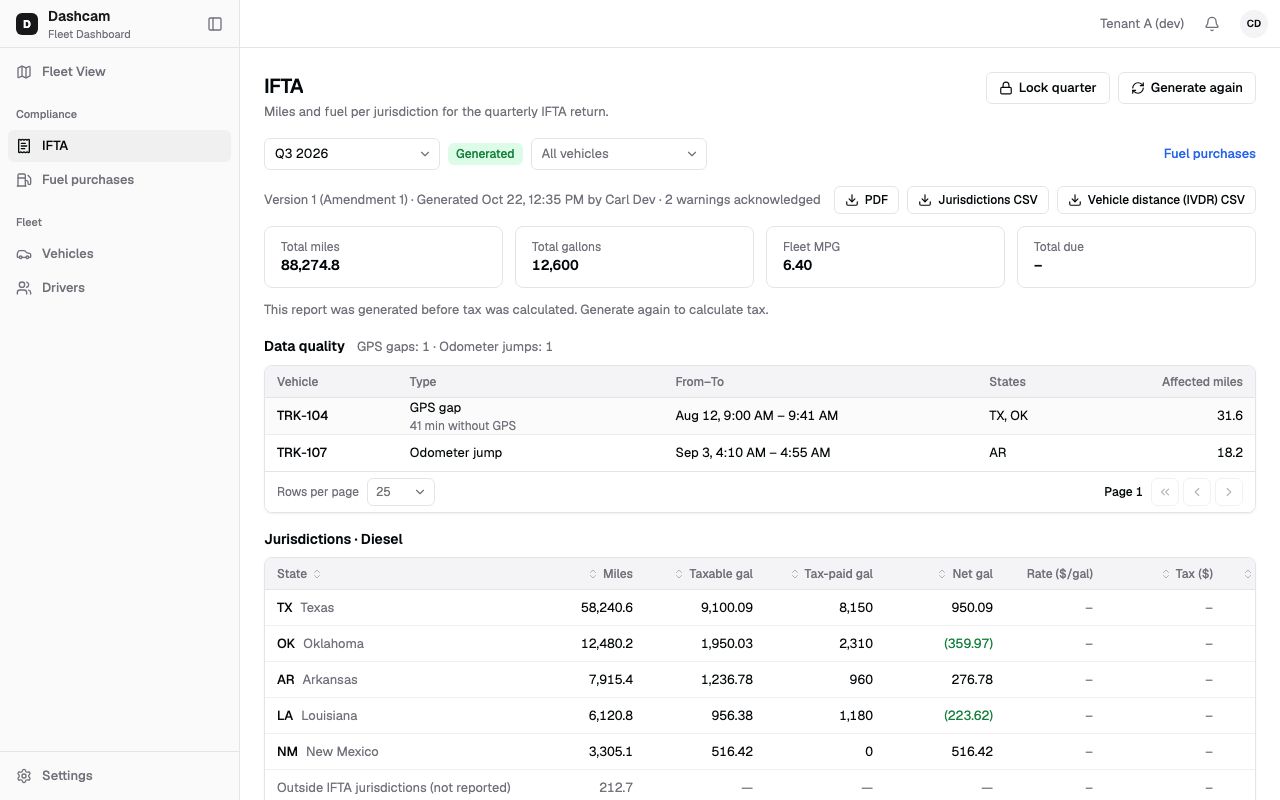The width and height of the screenshot is (1280, 800).
Task: Open the CD user avatar menu
Action: point(1254,24)
